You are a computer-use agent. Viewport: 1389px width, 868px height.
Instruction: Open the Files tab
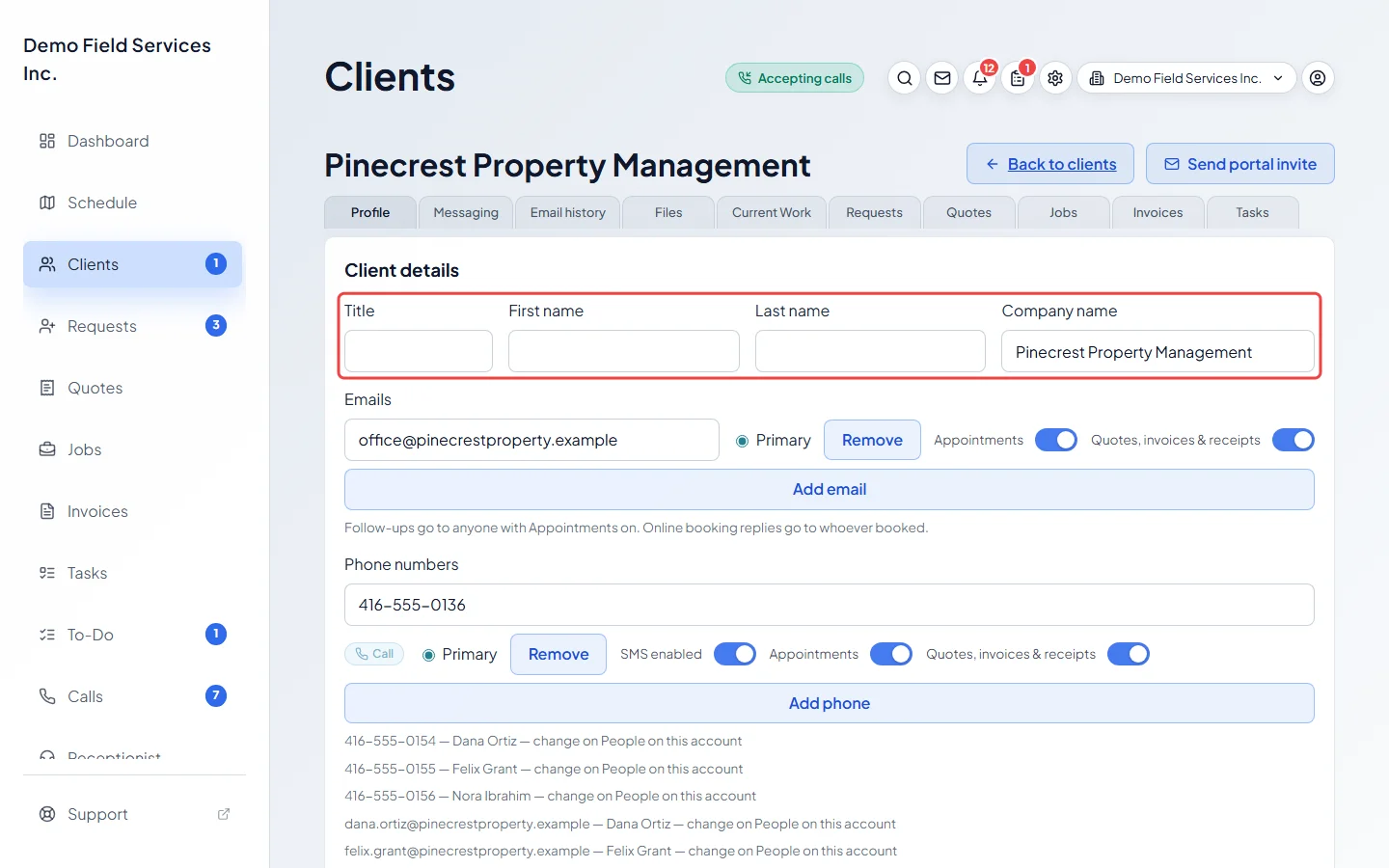[668, 212]
